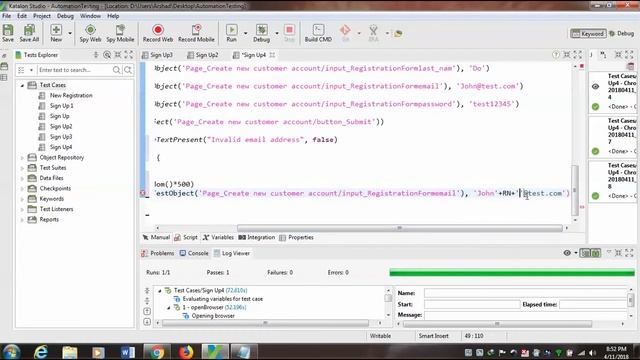Close the Sign Up4 editor tab
The image size is (640, 360).
coord(272,55)
